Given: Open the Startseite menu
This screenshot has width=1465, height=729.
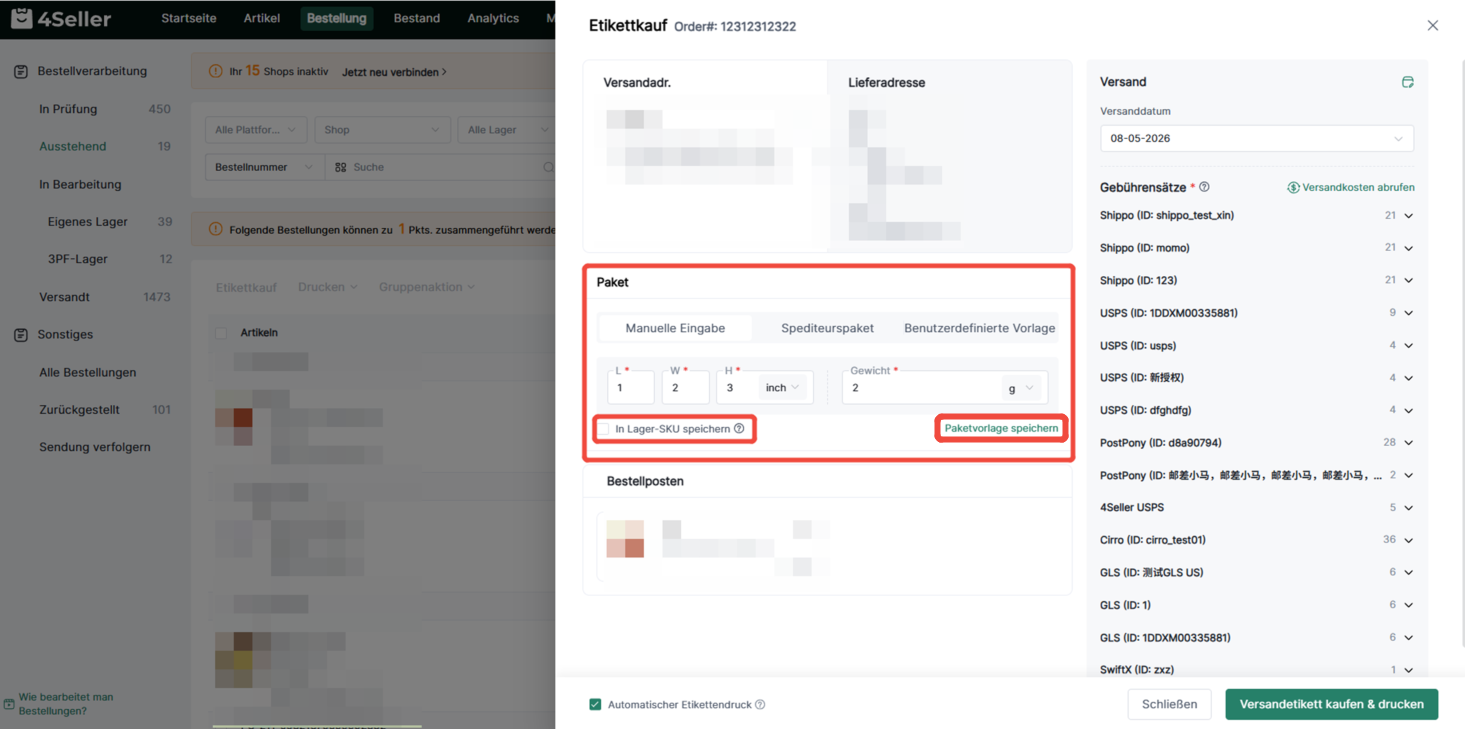Looking at the screenshot, I should pyautogui.click(x=189, y=18).
